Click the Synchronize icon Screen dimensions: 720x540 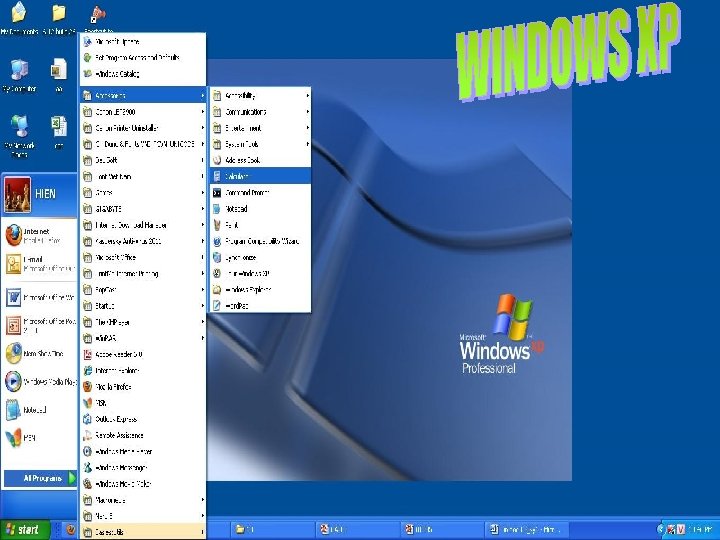(217, 258)
